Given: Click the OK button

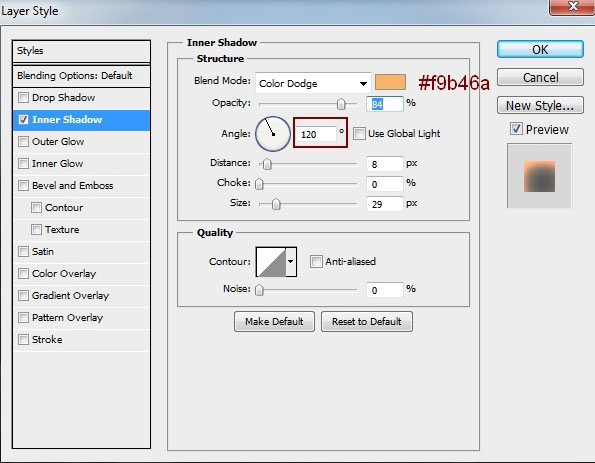Looking at the screenshot, I should pos(540,49).
